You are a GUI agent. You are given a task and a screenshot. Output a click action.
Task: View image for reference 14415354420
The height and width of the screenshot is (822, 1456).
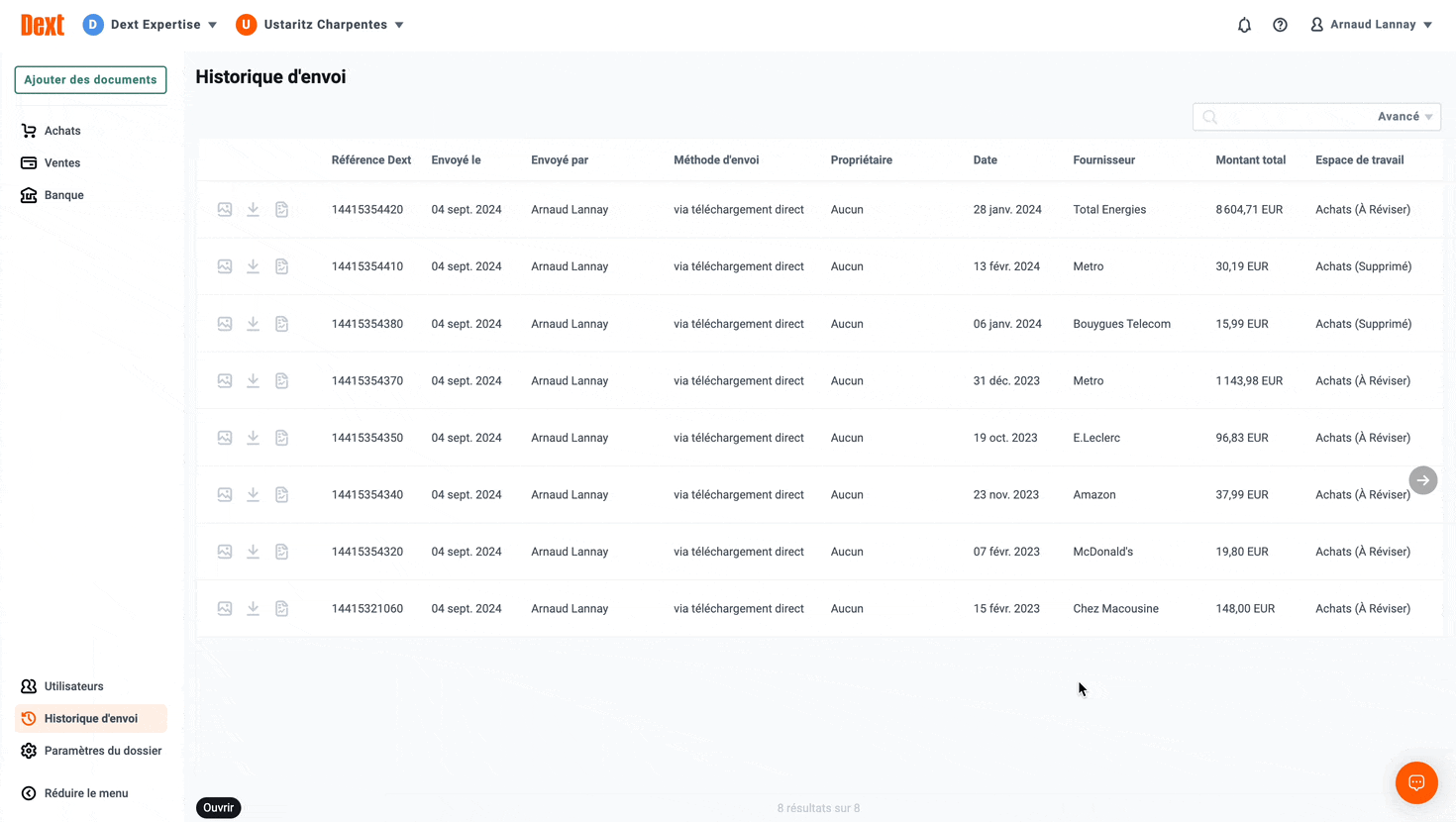coord(225,209)
